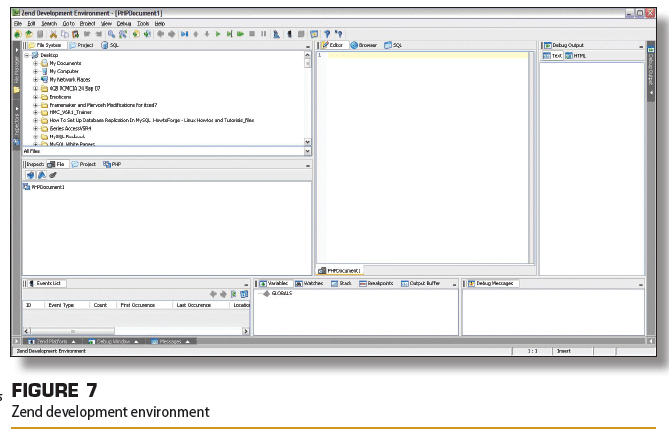This screenshot has width=669, height=430.
Task: Click the green Run play icon
Action: pyautogui.click(x=218, y=34)
